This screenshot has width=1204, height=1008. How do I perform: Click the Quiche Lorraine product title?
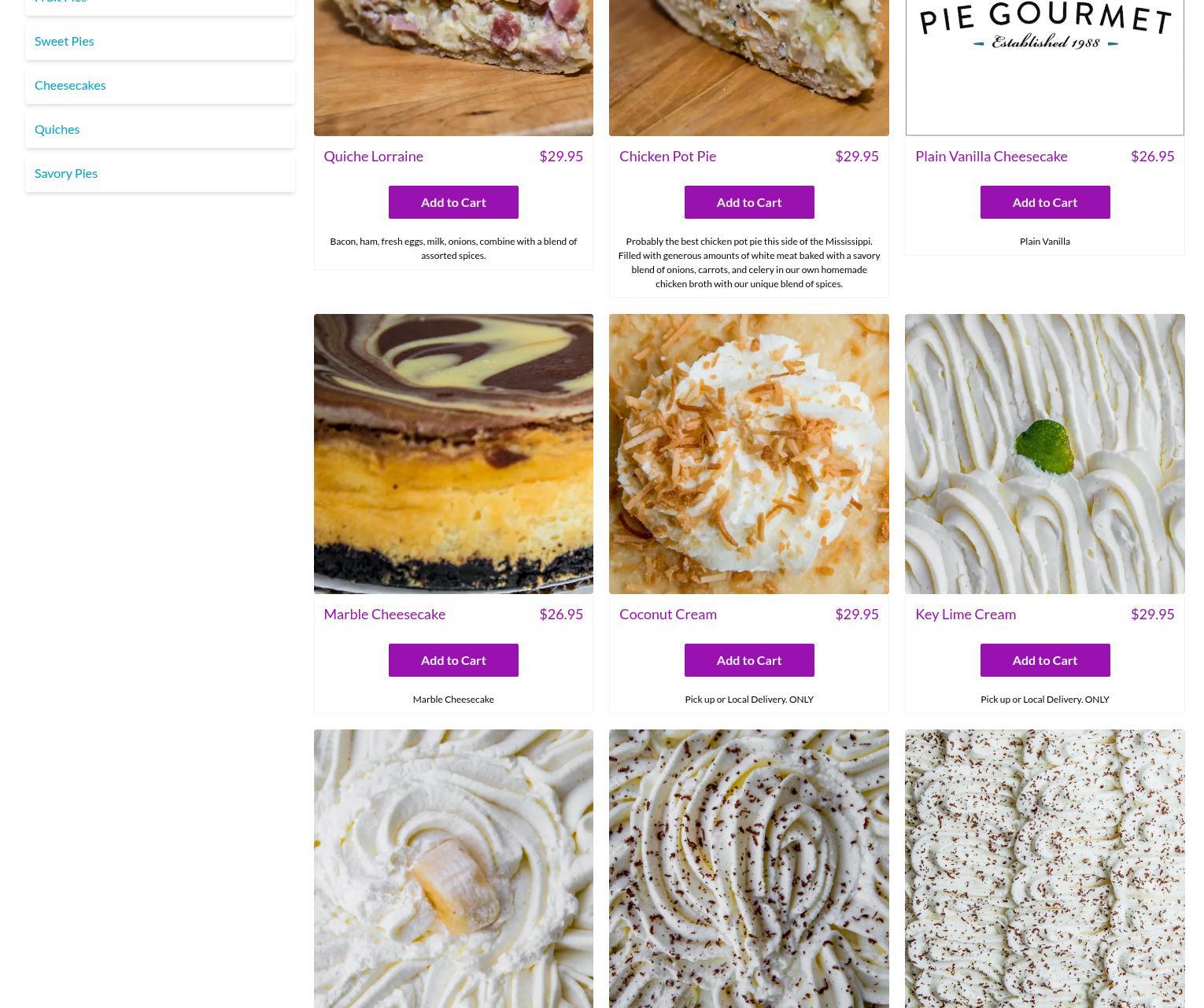(373, 156)
